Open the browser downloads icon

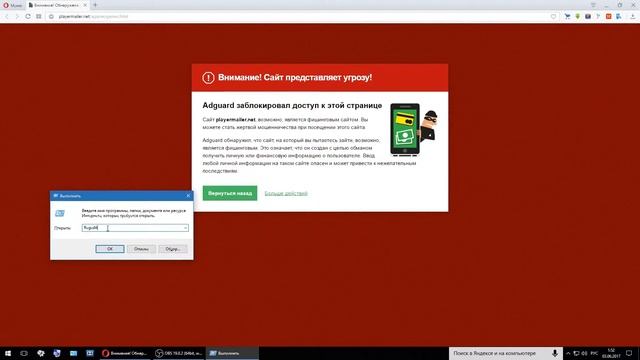(x=633, y=16)
